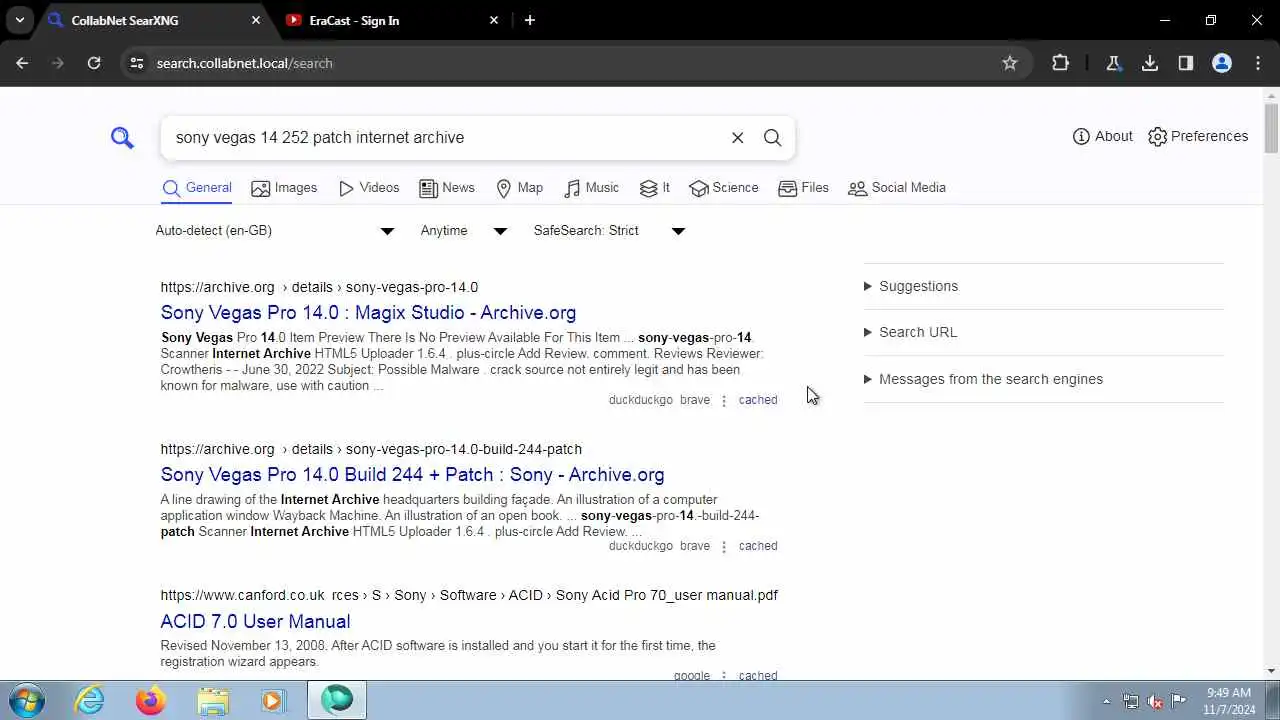Launch Firefox from taskbar
Screen dimensions: 1280x720
click(151, 700)
